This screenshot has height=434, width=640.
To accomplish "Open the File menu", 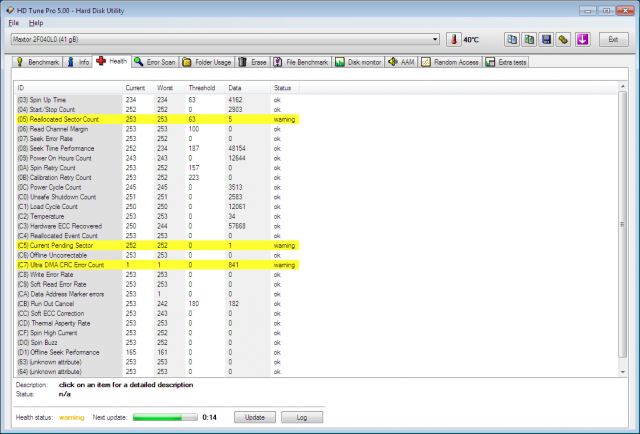I will click(x=14, y=22).
